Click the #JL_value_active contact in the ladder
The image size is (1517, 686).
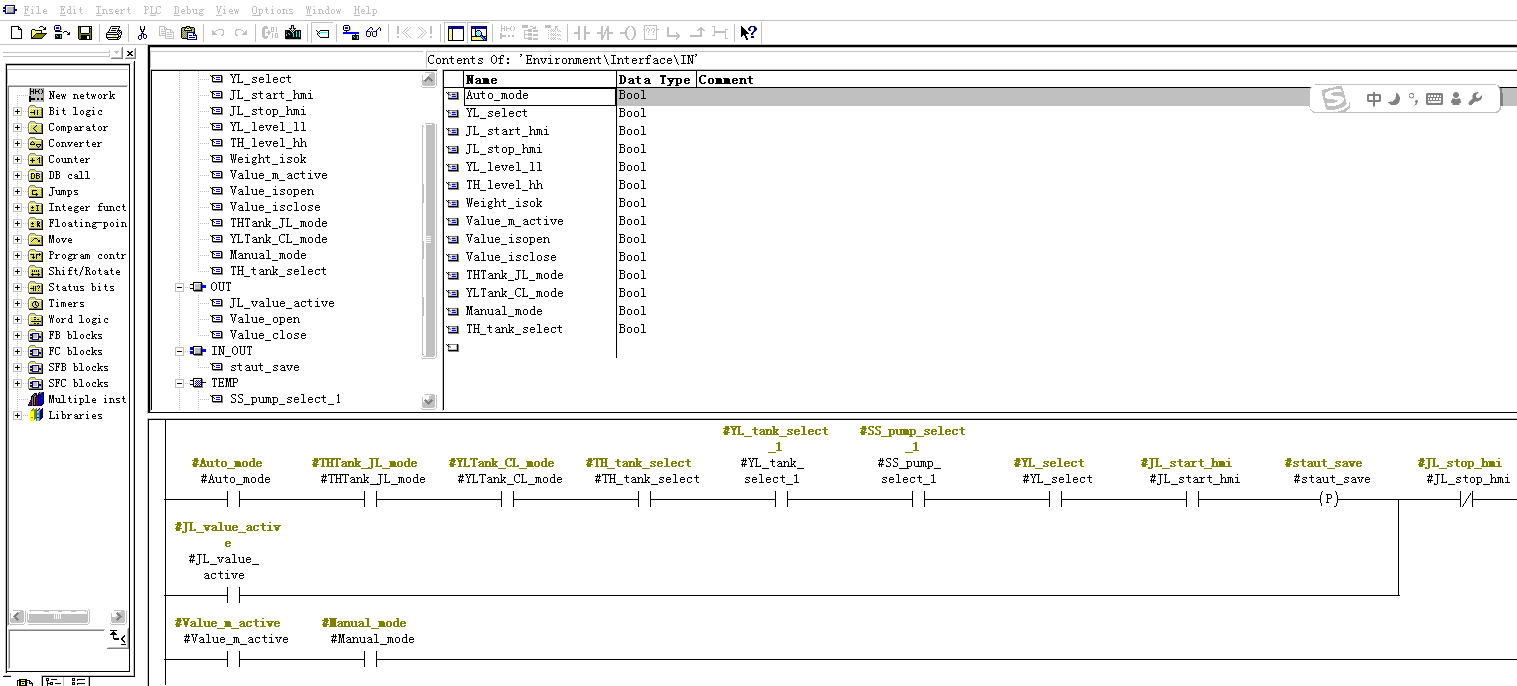tap(234, 596)
